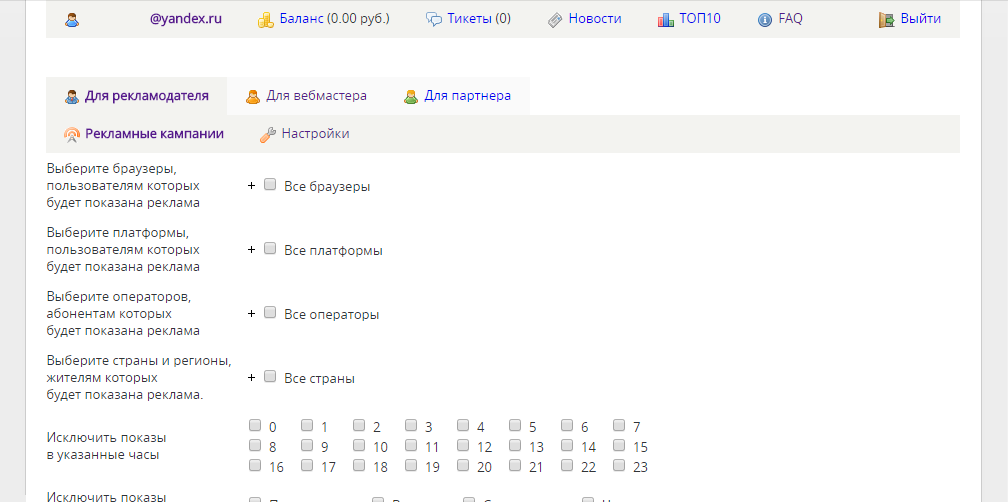Expand the browsers list with plus sign
1008x502 pixels.
point(251,186)
